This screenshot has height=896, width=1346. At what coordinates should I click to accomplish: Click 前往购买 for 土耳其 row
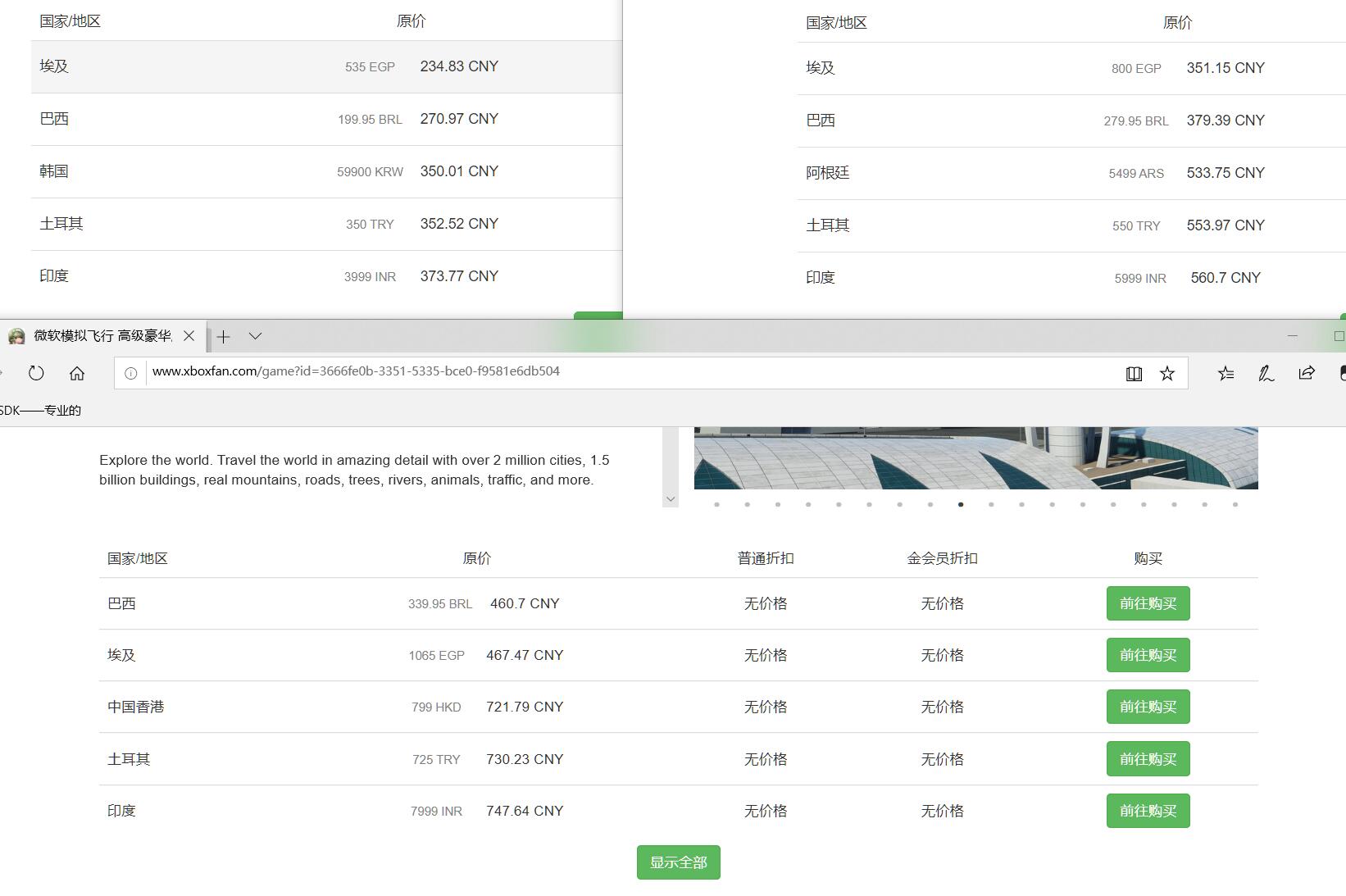click(1148, 759)
